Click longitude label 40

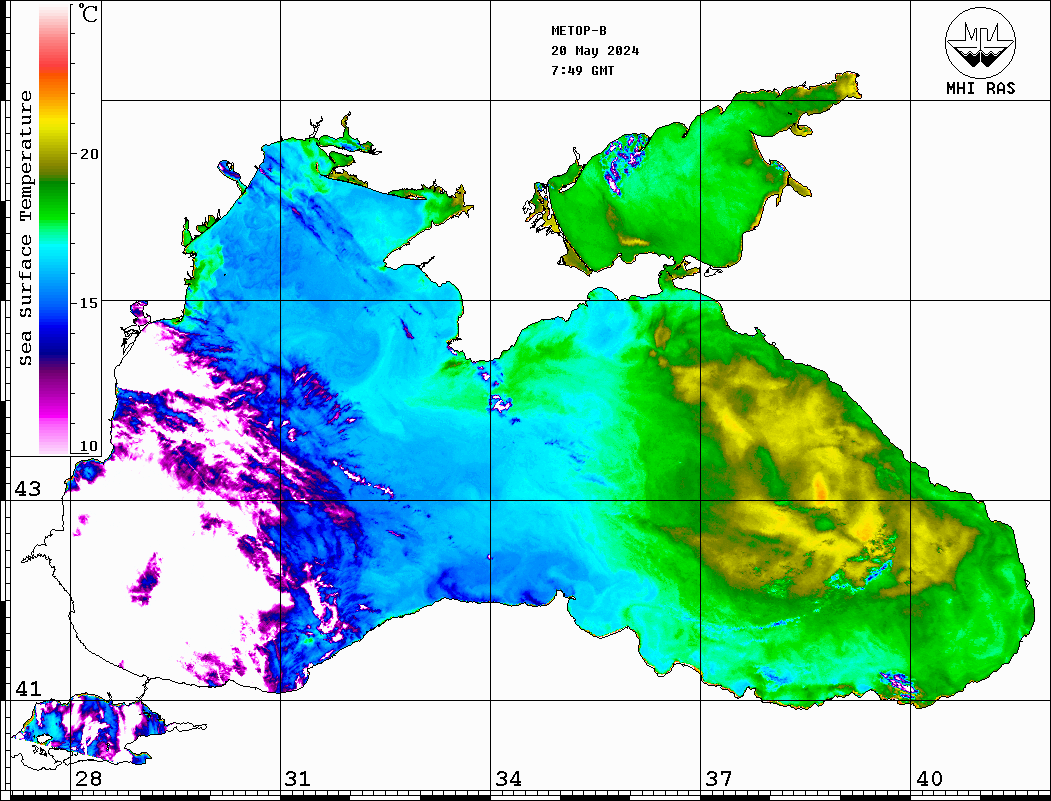(x=929, y=779)
